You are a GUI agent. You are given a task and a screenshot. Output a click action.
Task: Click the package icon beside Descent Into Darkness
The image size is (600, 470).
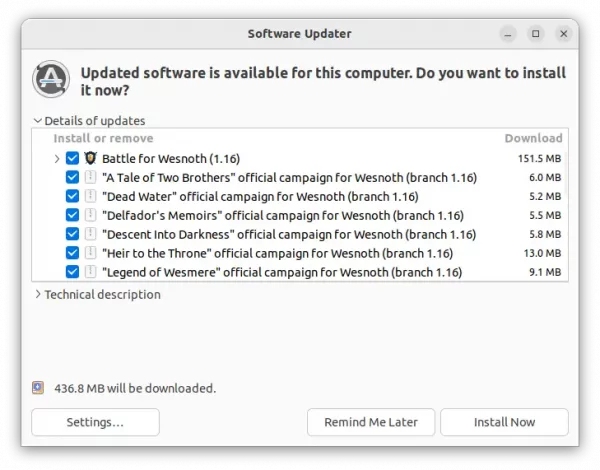pos(90,234)
